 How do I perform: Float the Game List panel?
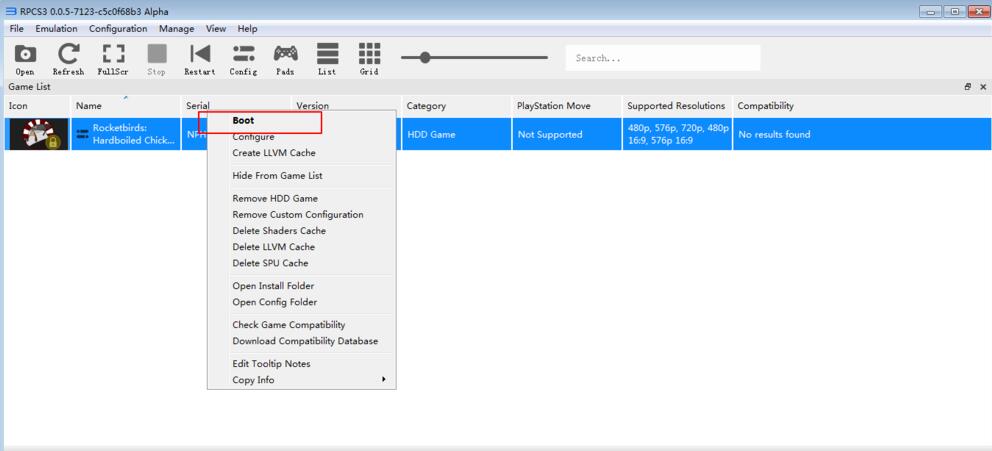[968, 87]
